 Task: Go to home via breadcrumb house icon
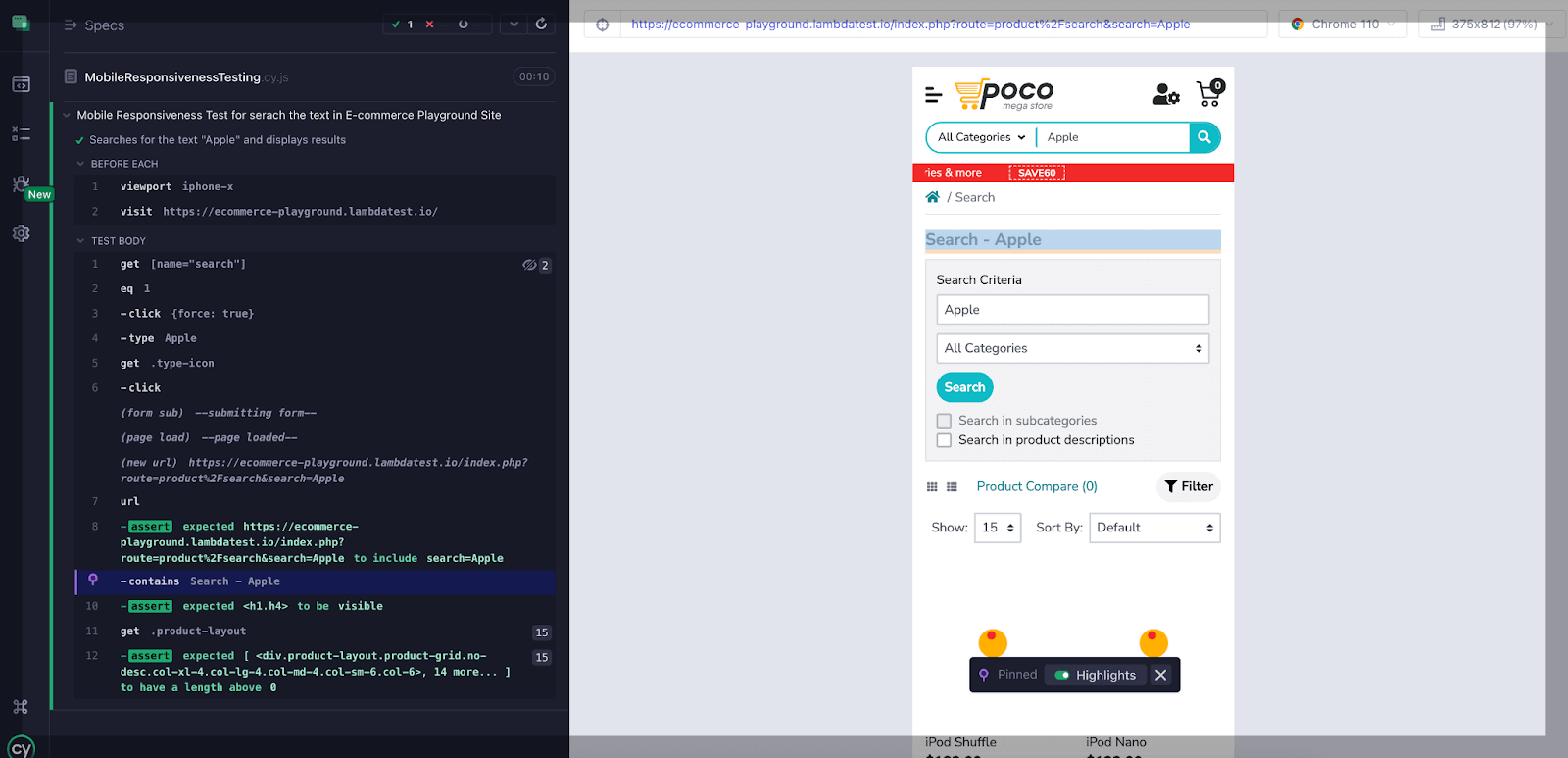click(932, 197)
